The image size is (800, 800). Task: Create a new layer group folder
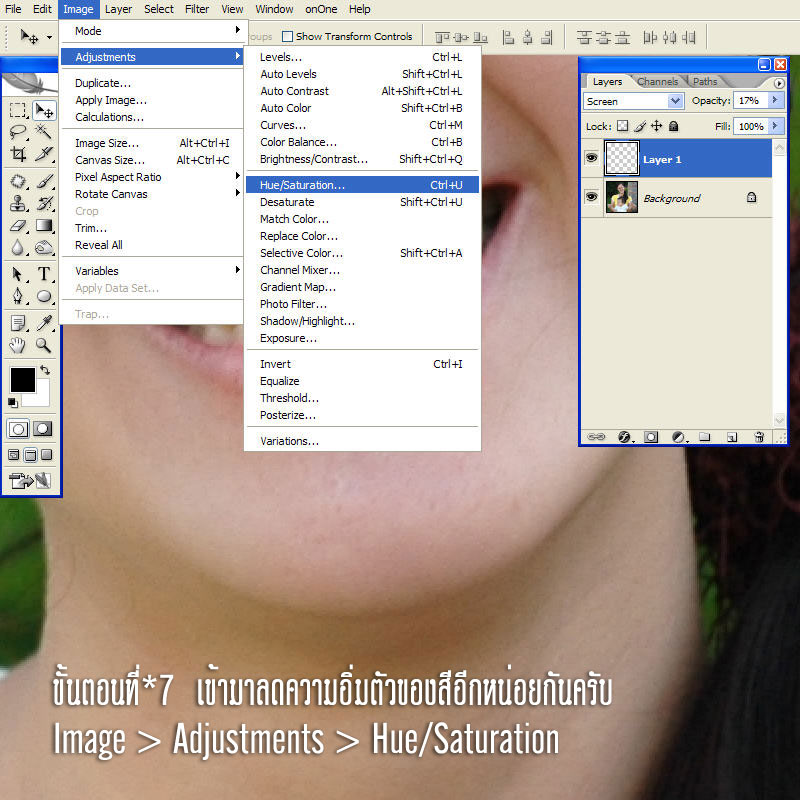click(705, 437)
